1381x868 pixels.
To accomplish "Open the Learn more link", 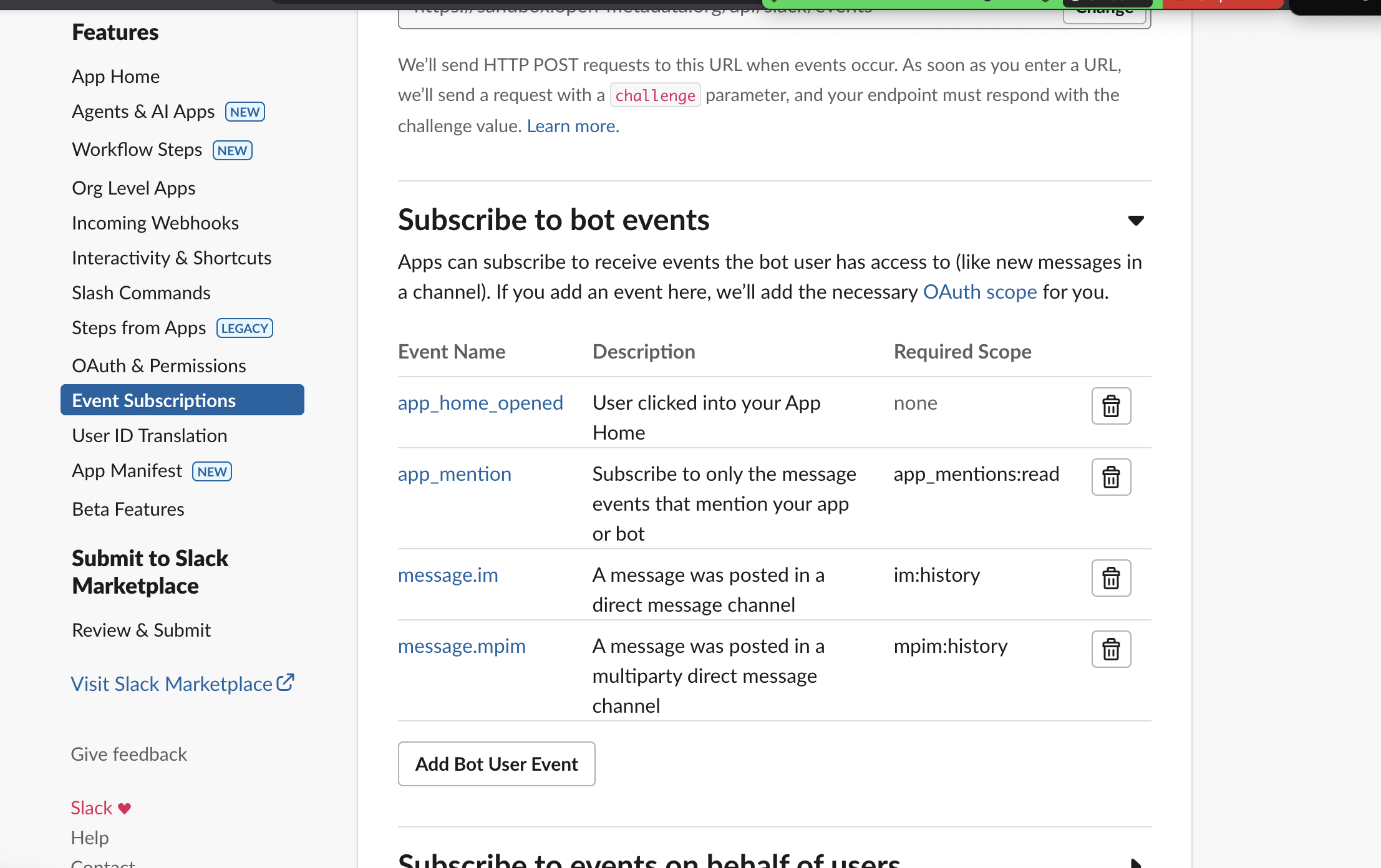I will 573,126.
